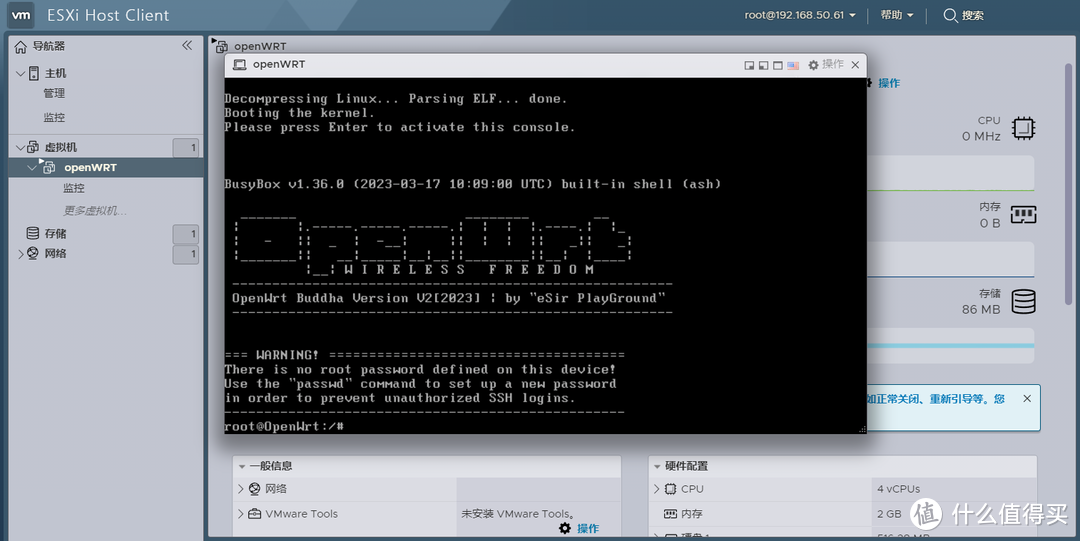The width and height of the screenshot is (1080, 541).
Task: Click the gear 操作 in console title bar
Action: click(x=826, y=65)
